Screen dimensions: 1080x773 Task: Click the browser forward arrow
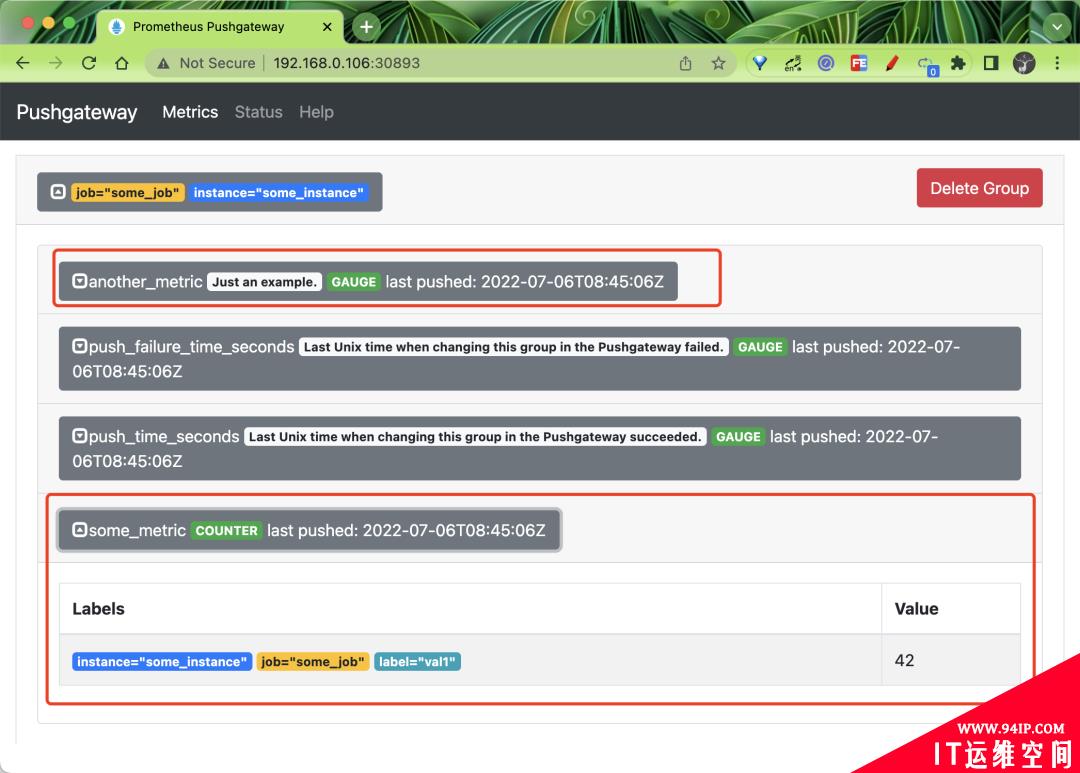(x=56, y=63)
